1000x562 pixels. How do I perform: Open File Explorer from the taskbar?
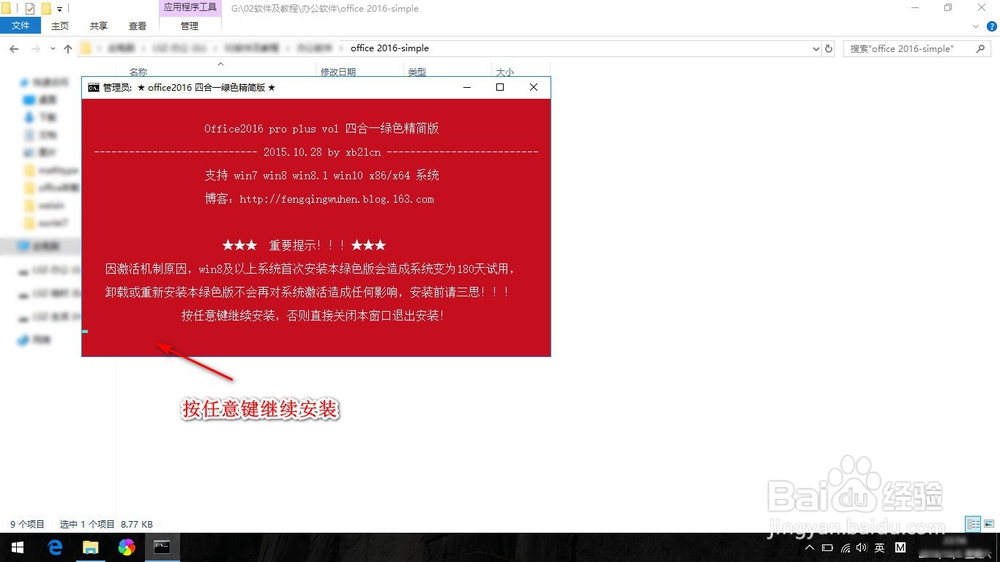click(91, 547)
